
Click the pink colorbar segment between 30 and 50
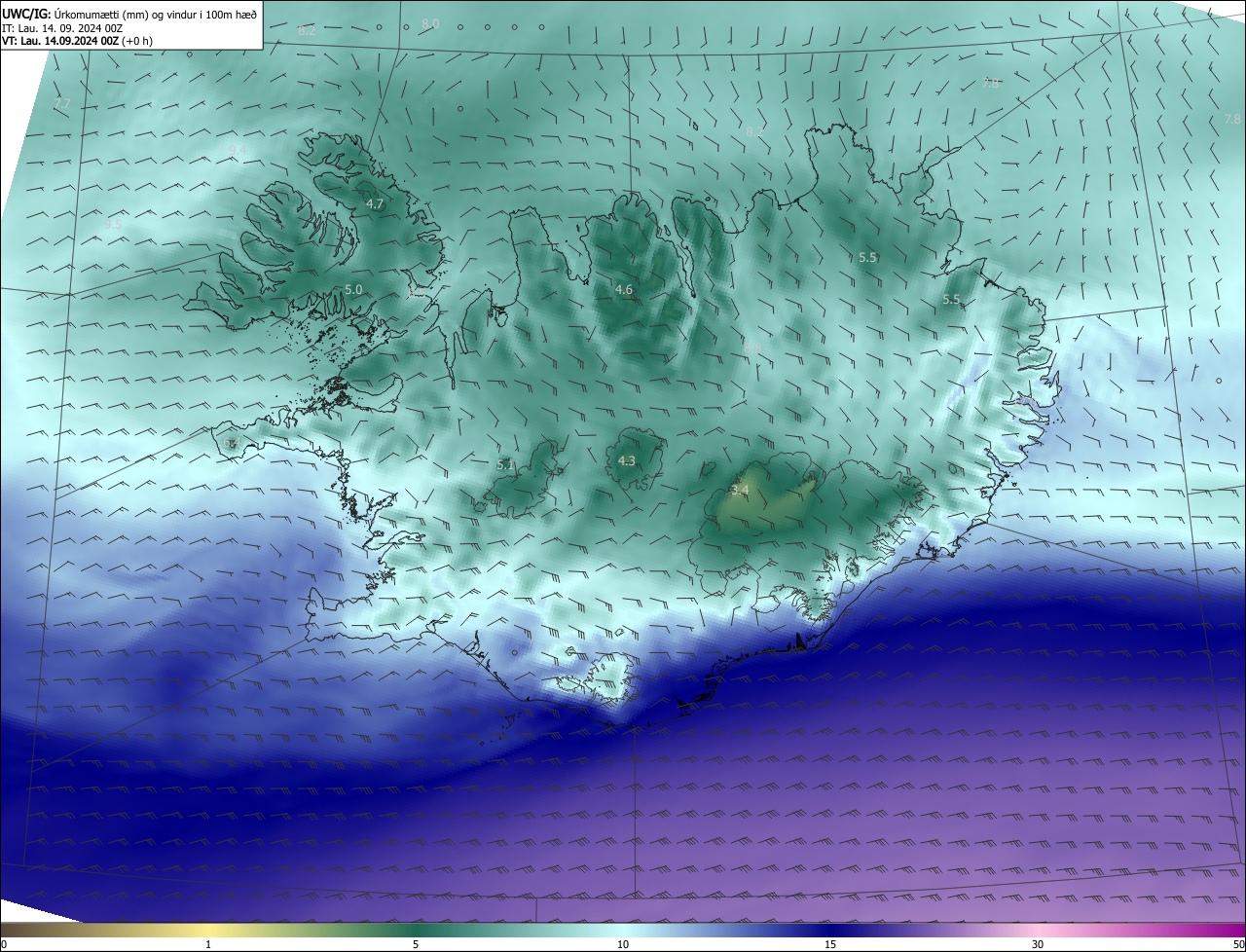pyautogui.click(x=1142, y=930)
